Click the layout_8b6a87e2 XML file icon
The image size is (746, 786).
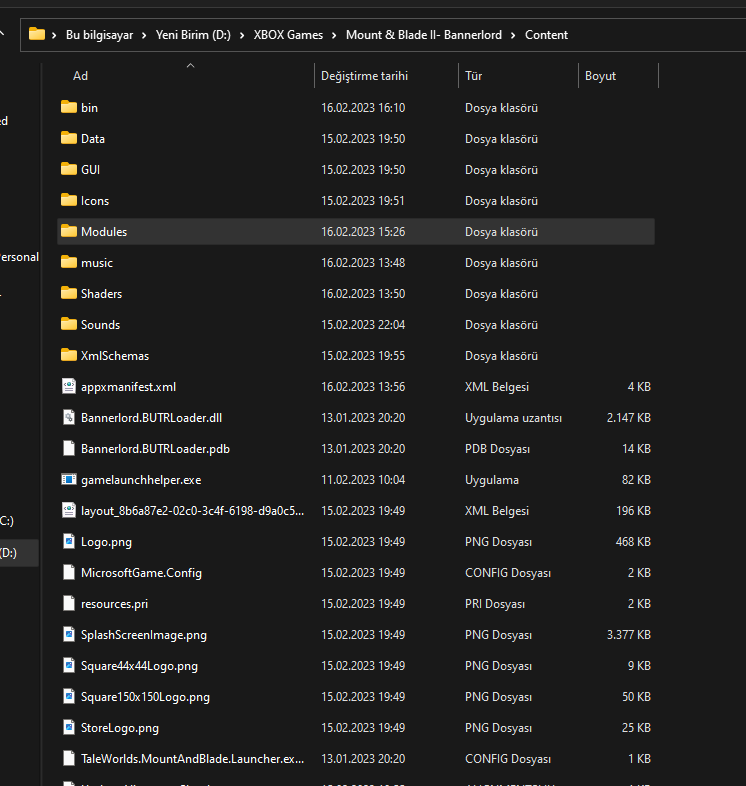click(x=69, y=510)
